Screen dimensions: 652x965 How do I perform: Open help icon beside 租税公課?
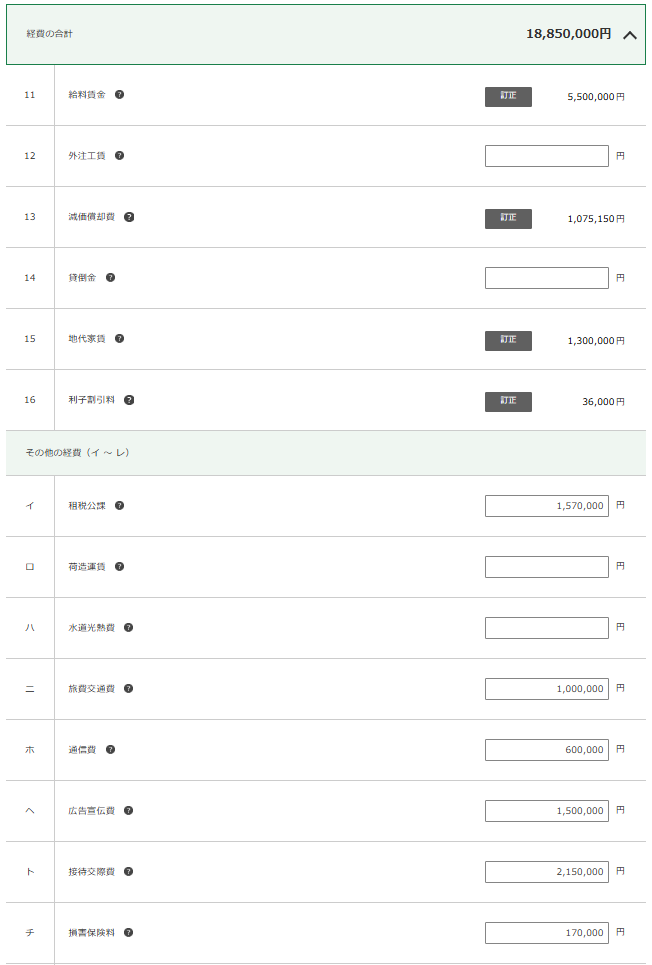click(x=120, y=506)
